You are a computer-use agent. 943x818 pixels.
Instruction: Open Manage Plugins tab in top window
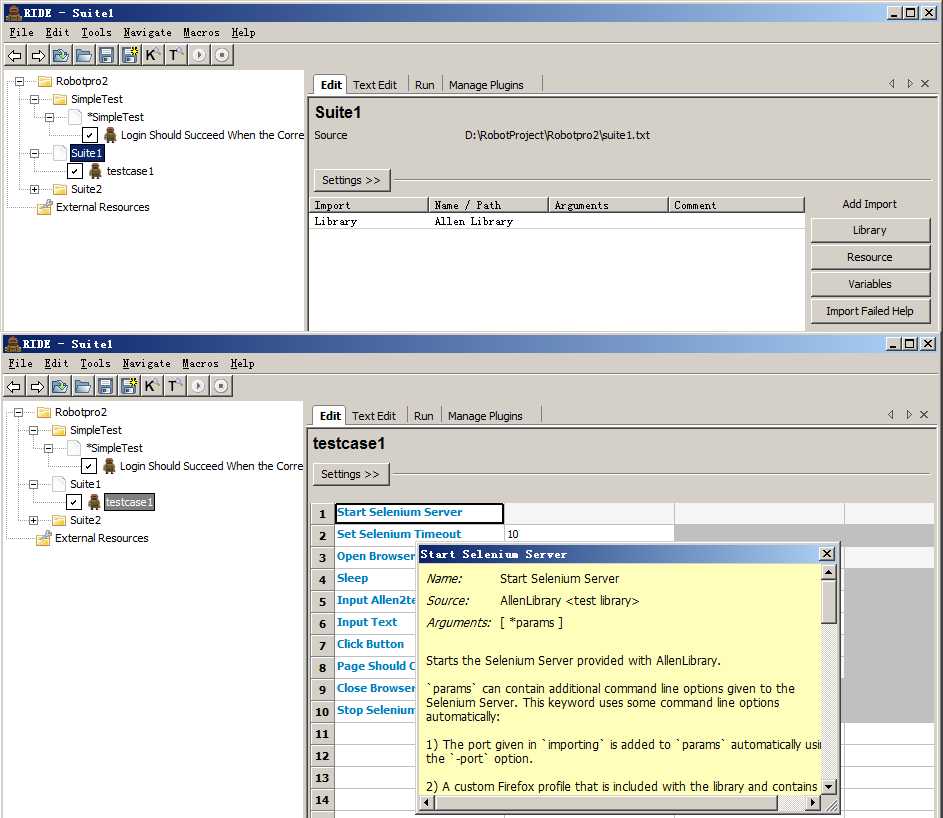coord(486,85)
